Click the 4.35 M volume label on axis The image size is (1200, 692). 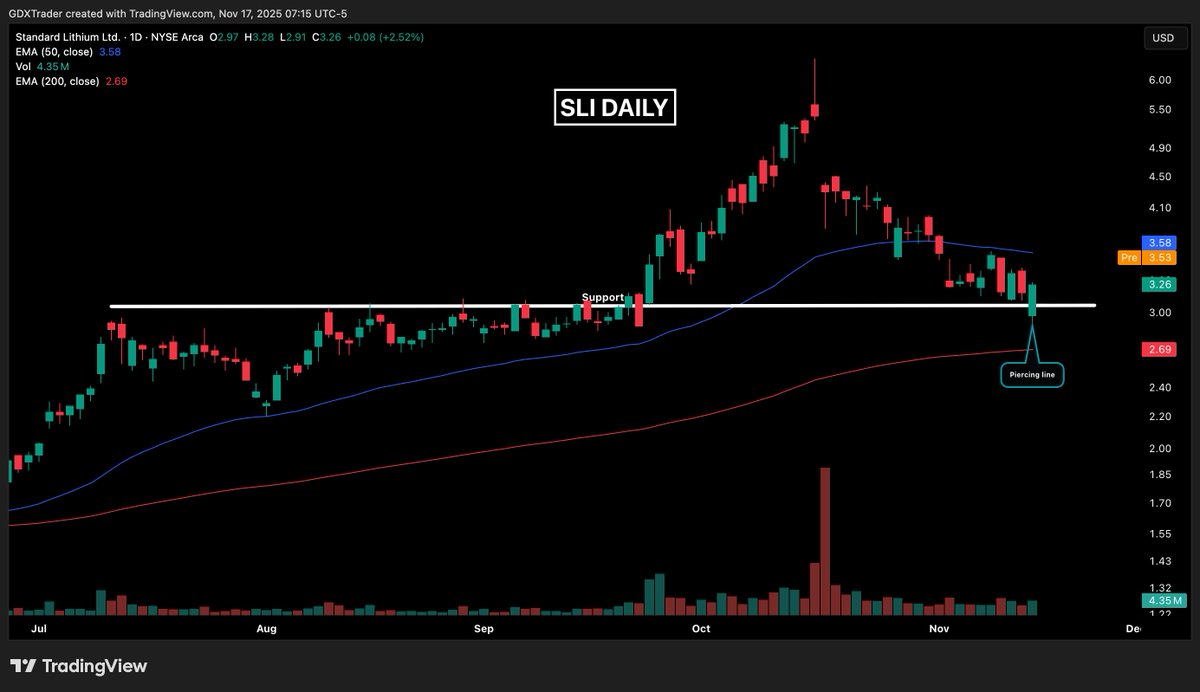[x=1162, y=600]
